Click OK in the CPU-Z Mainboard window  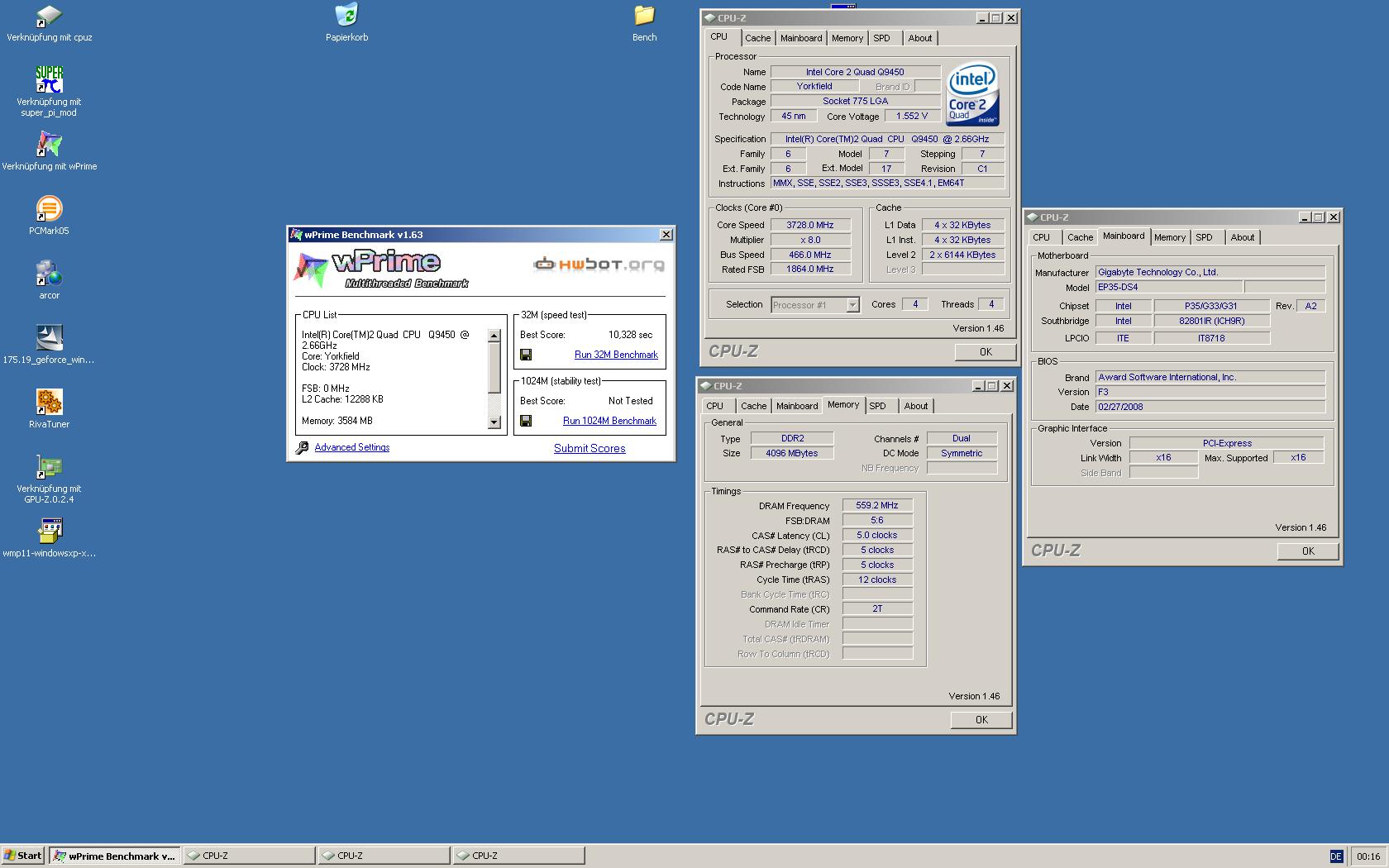[x=1308, y=551]
